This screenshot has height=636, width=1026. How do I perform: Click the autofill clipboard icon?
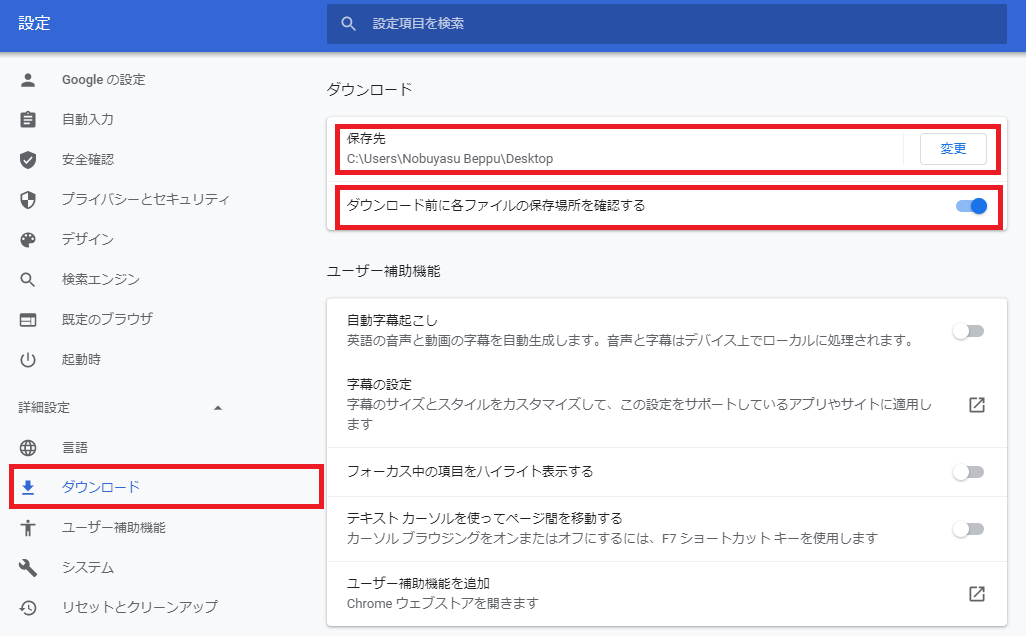(28, 119)
